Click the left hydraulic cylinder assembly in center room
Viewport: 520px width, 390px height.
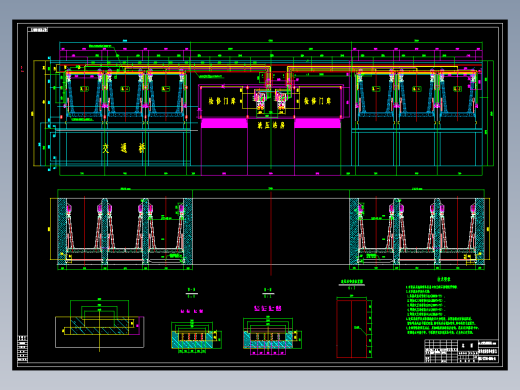tap(260, 99)
